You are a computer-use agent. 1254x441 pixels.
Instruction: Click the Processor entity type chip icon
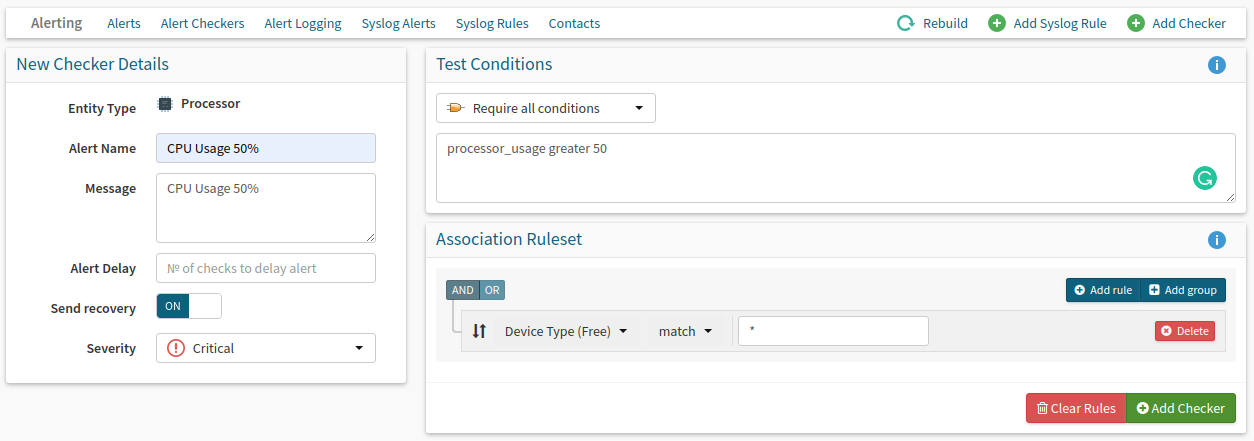click(x=165, y=104)
